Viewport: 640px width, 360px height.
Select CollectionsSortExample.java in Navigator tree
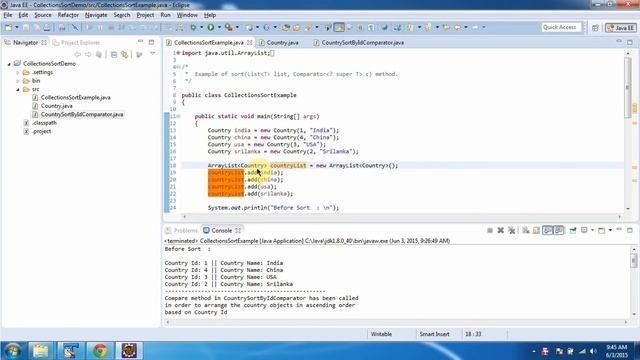tap(76, 98)
